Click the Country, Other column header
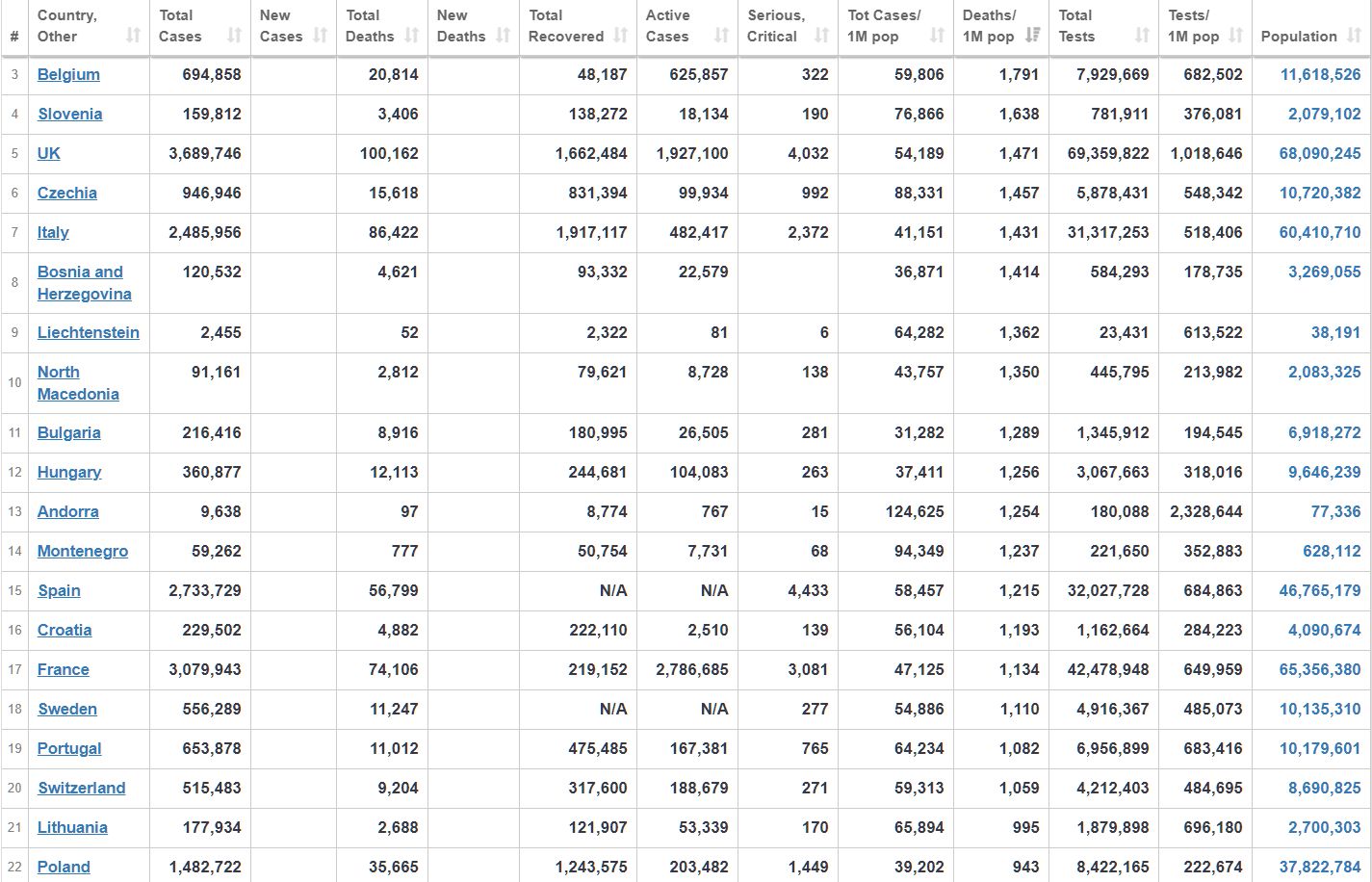Image resolution: width=1372 pixels, height=882 pixels. (67, 26)
